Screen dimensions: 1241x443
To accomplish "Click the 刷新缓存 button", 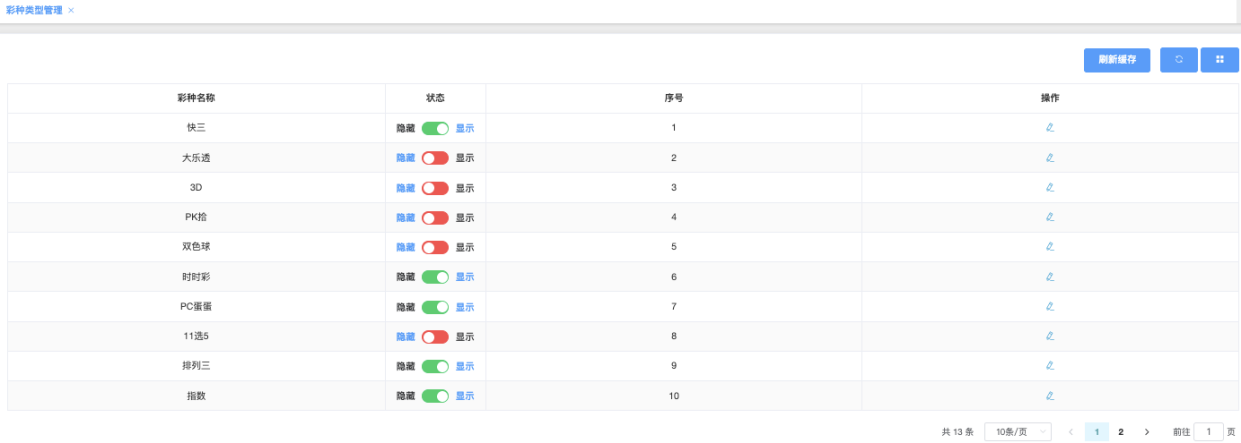I will click(1117, 60).
